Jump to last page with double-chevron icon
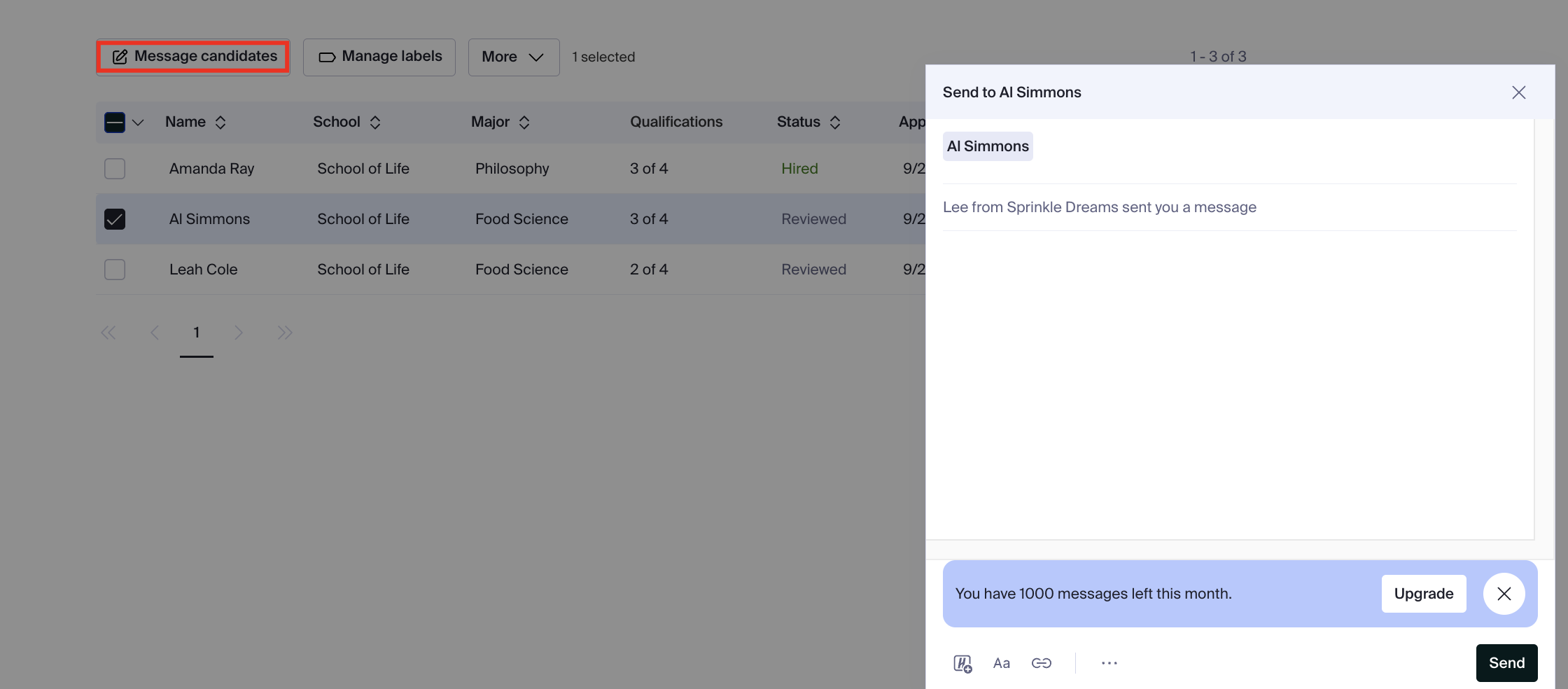Screen dimensions: 1568x689 point(284,333)
